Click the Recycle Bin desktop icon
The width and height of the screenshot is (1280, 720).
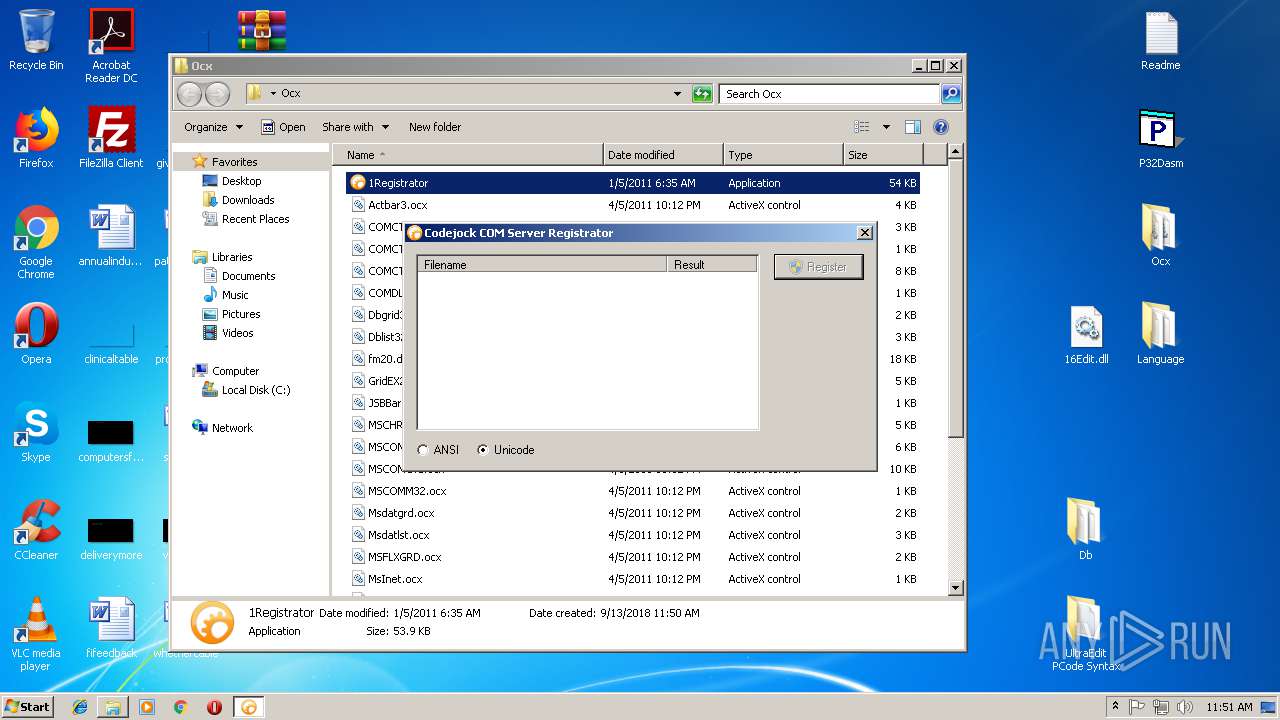(36, 40)
